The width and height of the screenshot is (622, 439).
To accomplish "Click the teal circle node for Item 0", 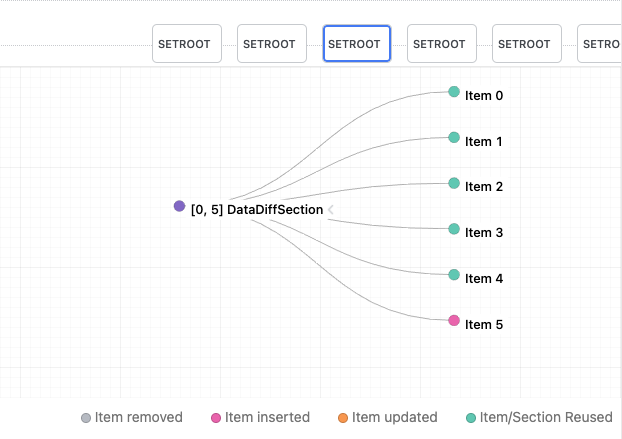I will [x=454, y=92].
